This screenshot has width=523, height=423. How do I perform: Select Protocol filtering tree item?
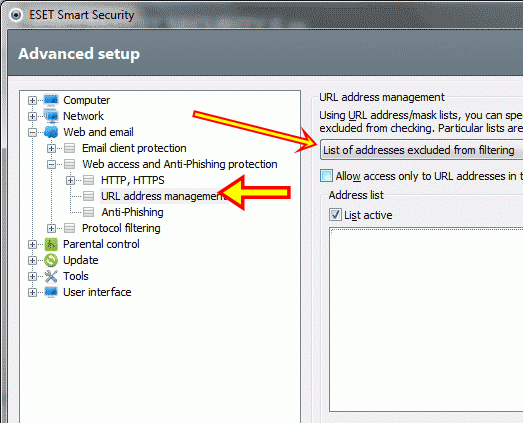(121, 228)
